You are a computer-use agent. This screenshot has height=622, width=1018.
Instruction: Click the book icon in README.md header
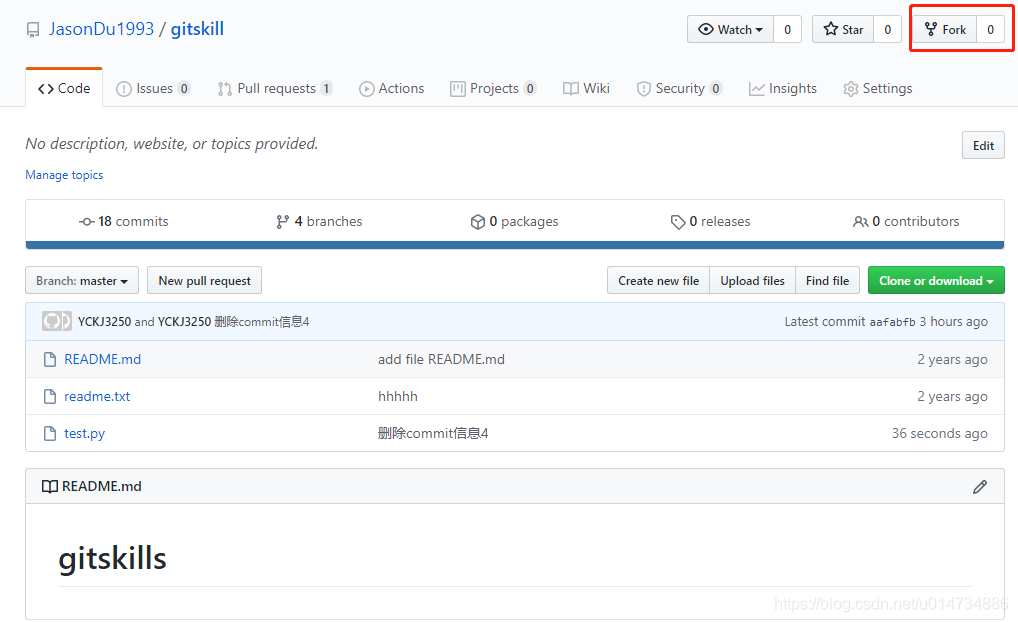click(49, 486)
